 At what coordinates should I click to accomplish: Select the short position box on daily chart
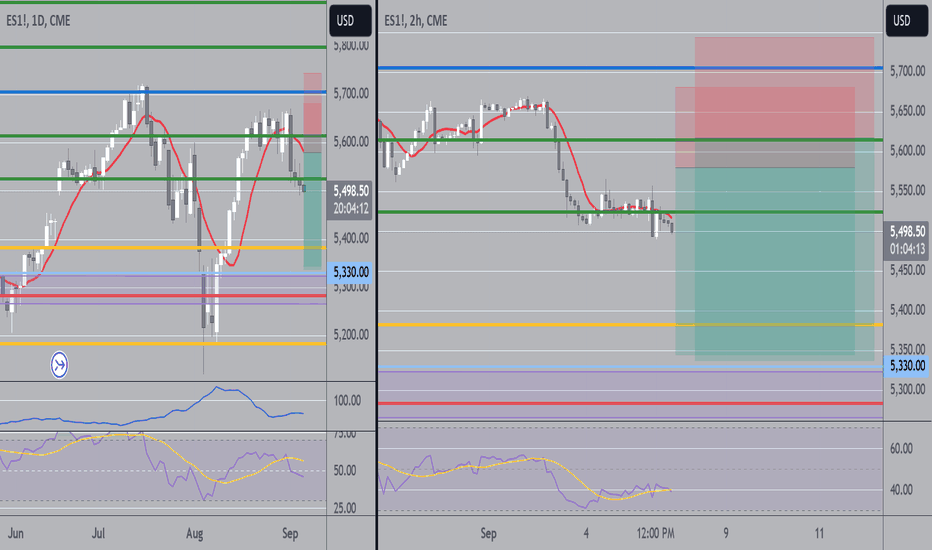click(313, 171)
